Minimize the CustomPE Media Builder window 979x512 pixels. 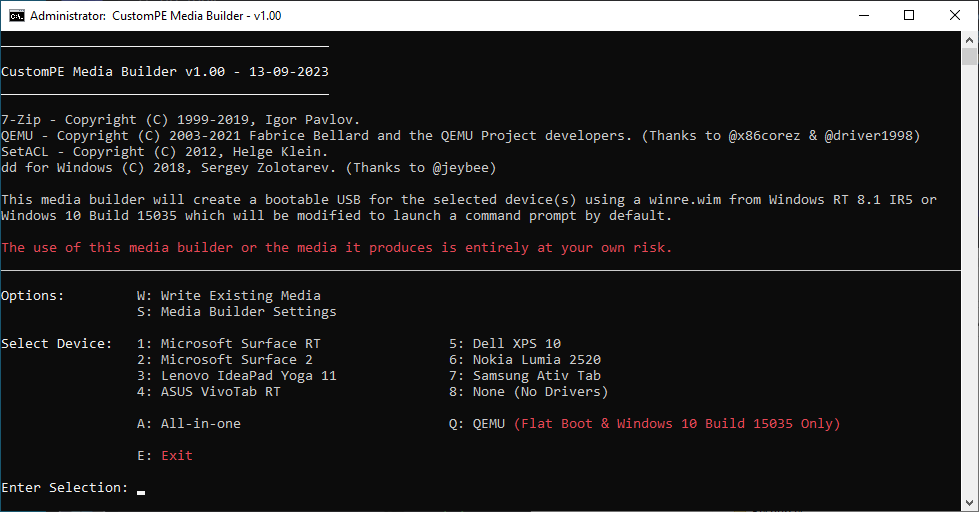point(864,16)
